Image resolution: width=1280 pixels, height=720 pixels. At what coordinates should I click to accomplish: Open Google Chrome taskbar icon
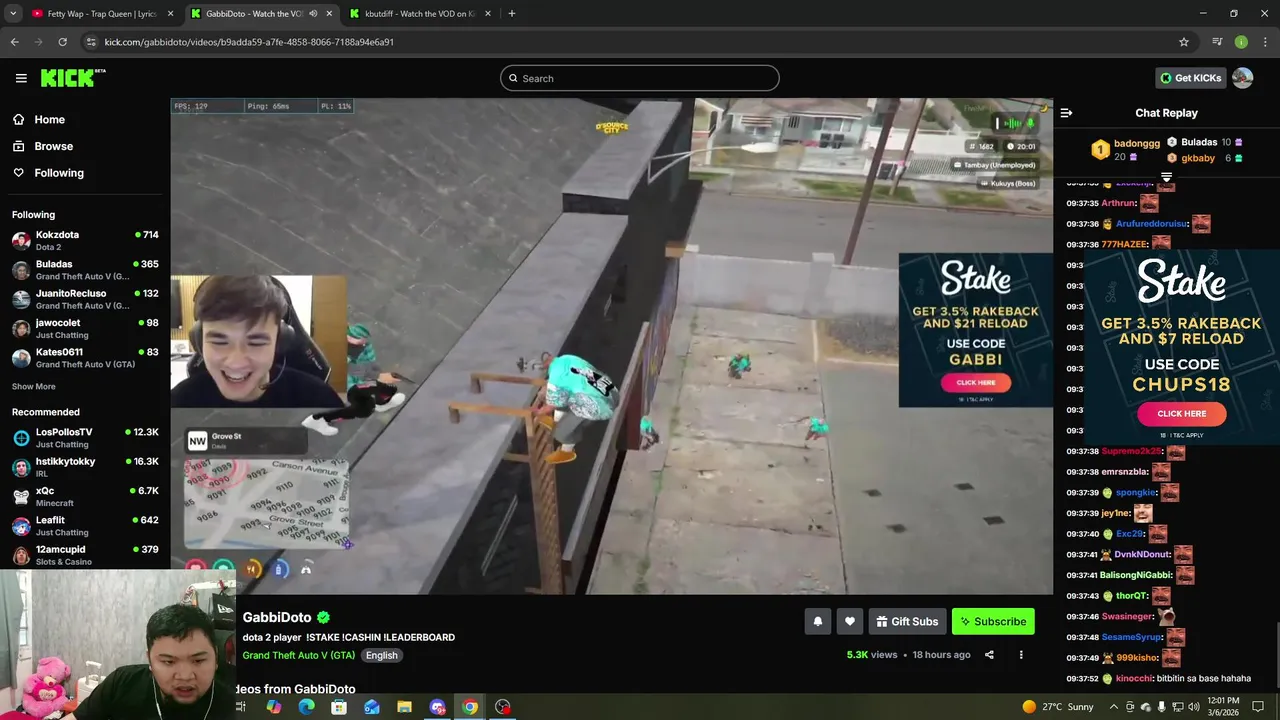(x=470, y=707)
